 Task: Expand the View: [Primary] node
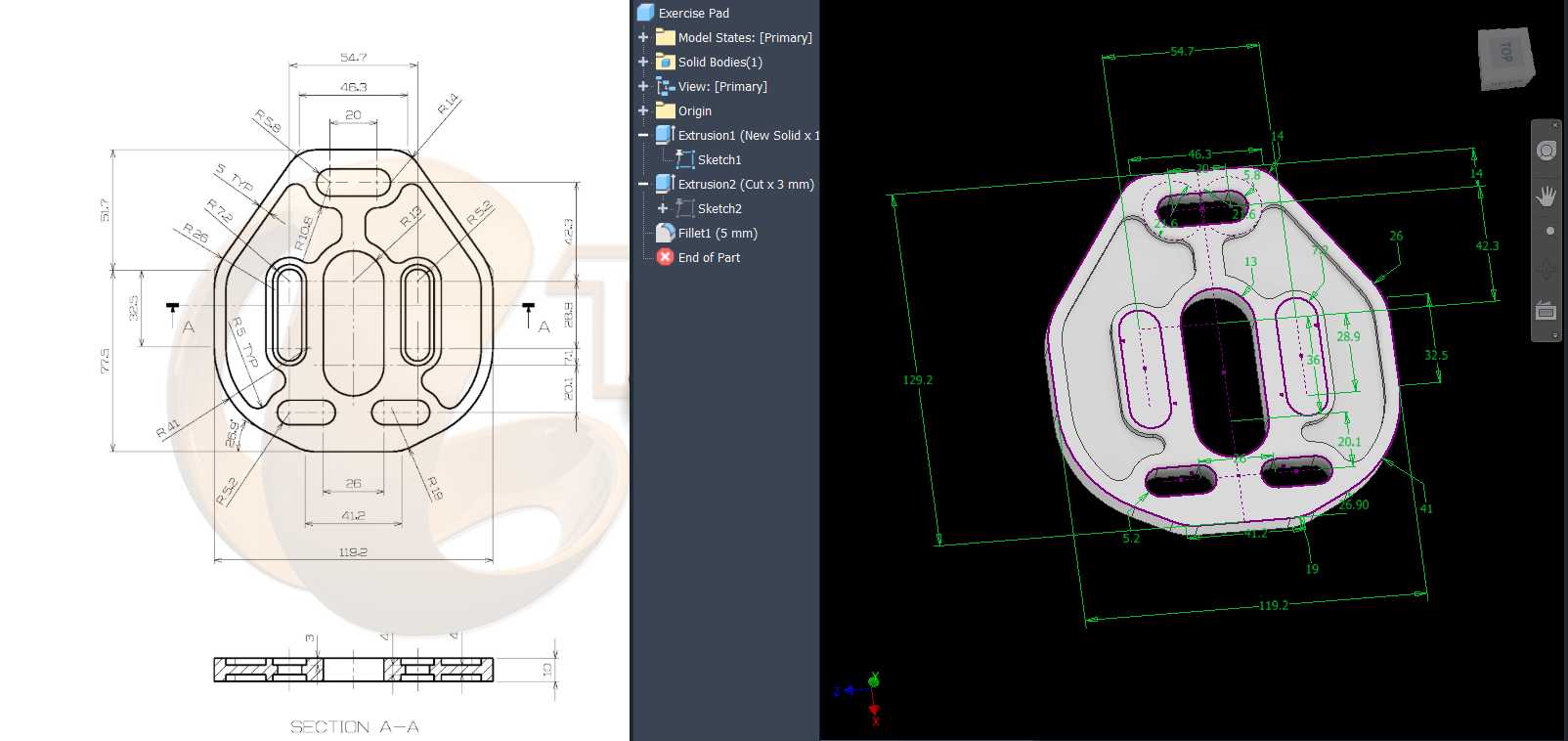coord(643,86)
